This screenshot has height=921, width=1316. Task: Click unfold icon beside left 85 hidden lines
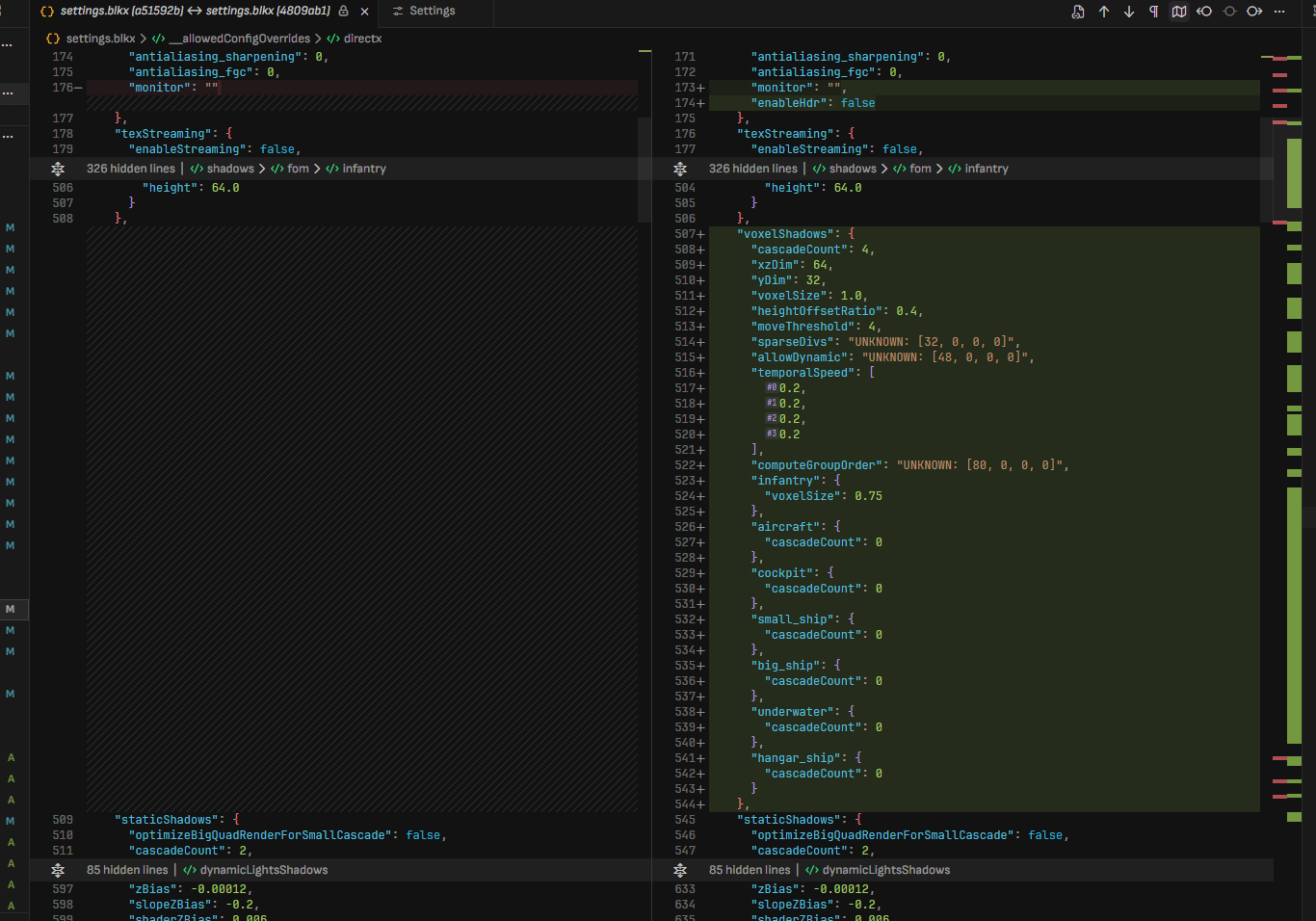pyautogui.click(x=58, y=870)
